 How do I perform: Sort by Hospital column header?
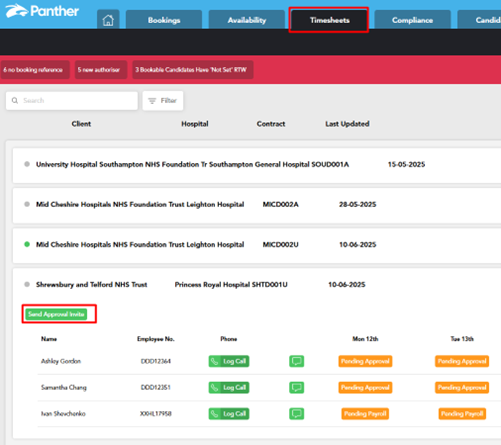[x=195, y=124]
